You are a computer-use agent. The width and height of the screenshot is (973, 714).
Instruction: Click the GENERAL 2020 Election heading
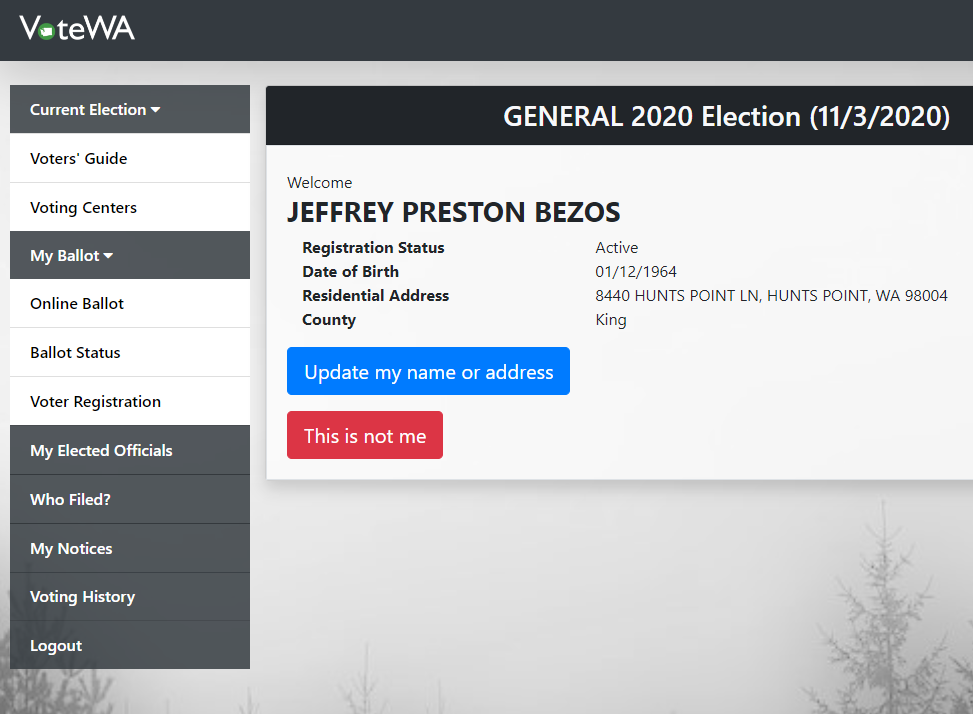(x=726, y=117)
